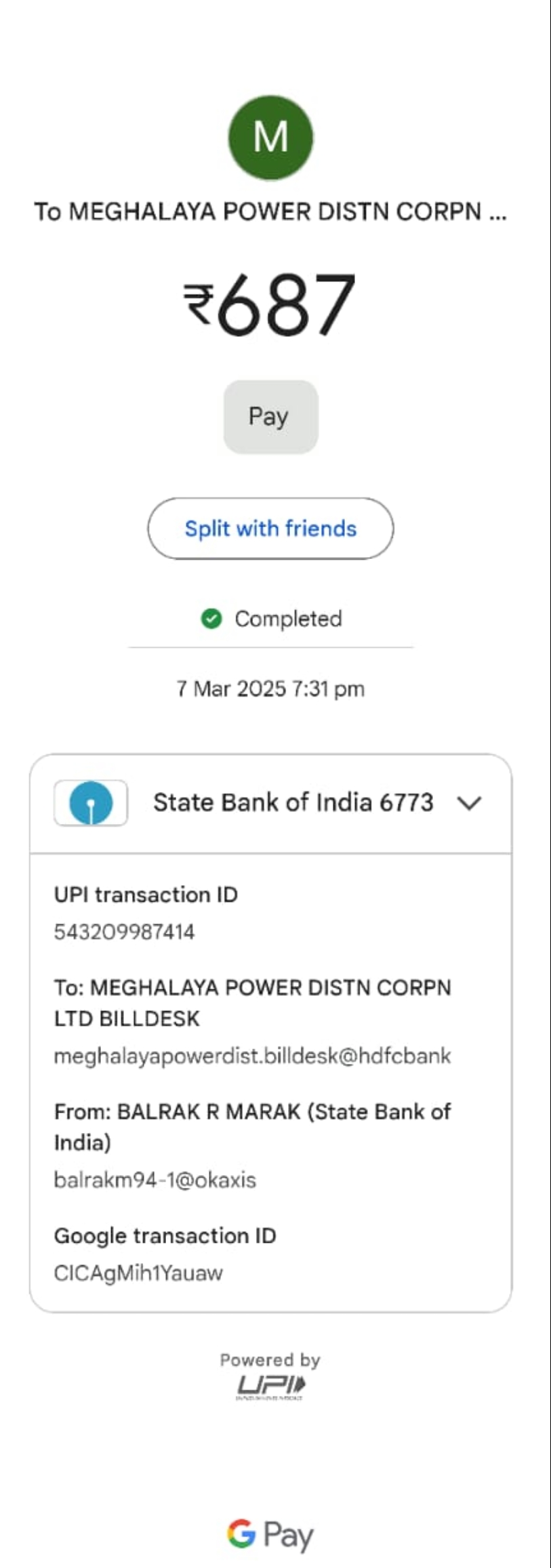Screen dimensions: 551x1568
Task: Click the Google Pay logo at bottom
Action: [270, 1535]
